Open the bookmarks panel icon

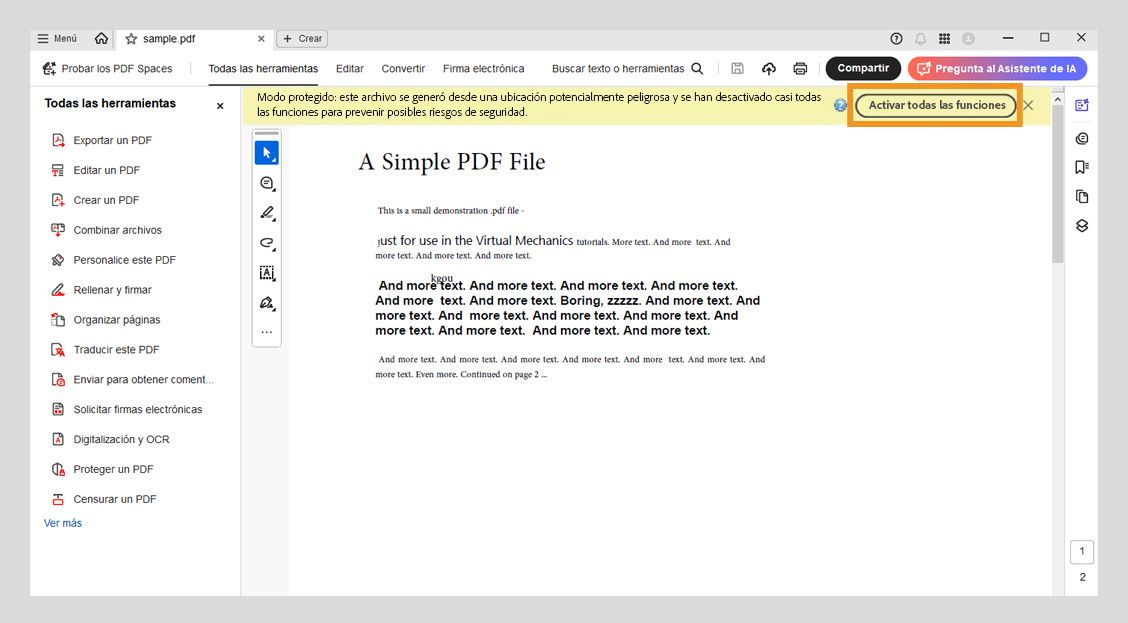point(1082,167)
